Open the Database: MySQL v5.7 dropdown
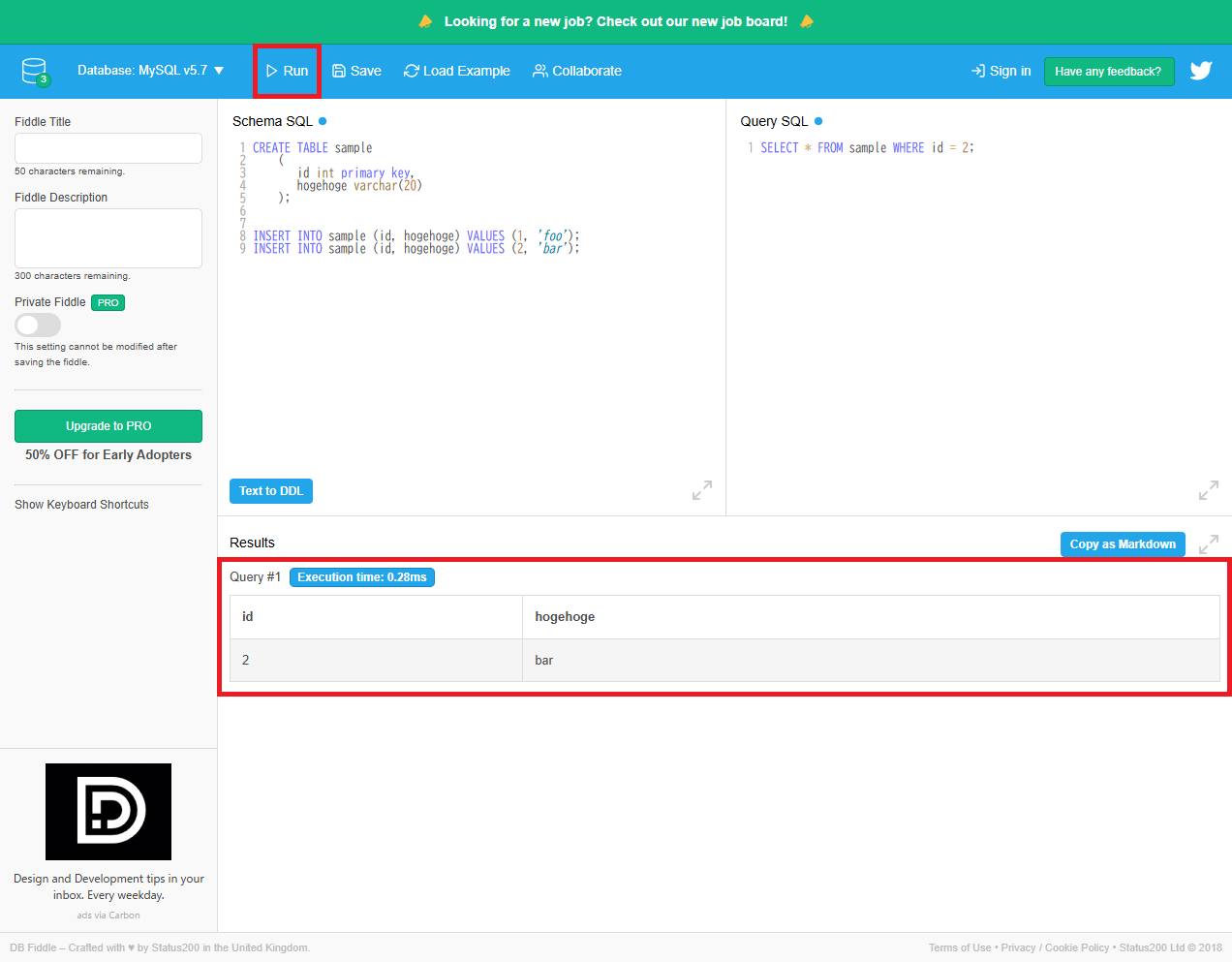Viewport: 1232px width, 962px height. pos(150,71)
